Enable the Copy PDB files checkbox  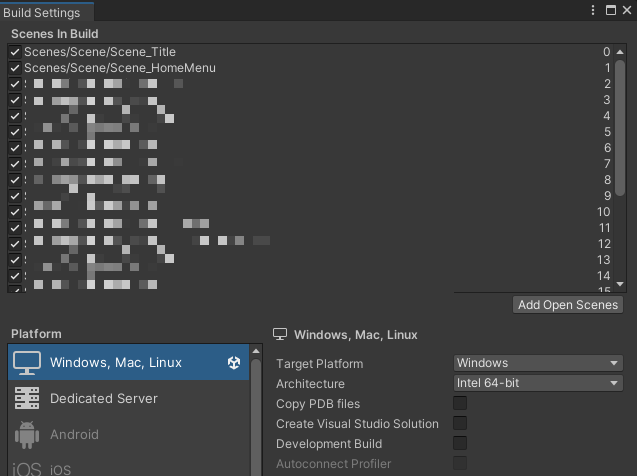pyautogui.click(x=460, y=403)
